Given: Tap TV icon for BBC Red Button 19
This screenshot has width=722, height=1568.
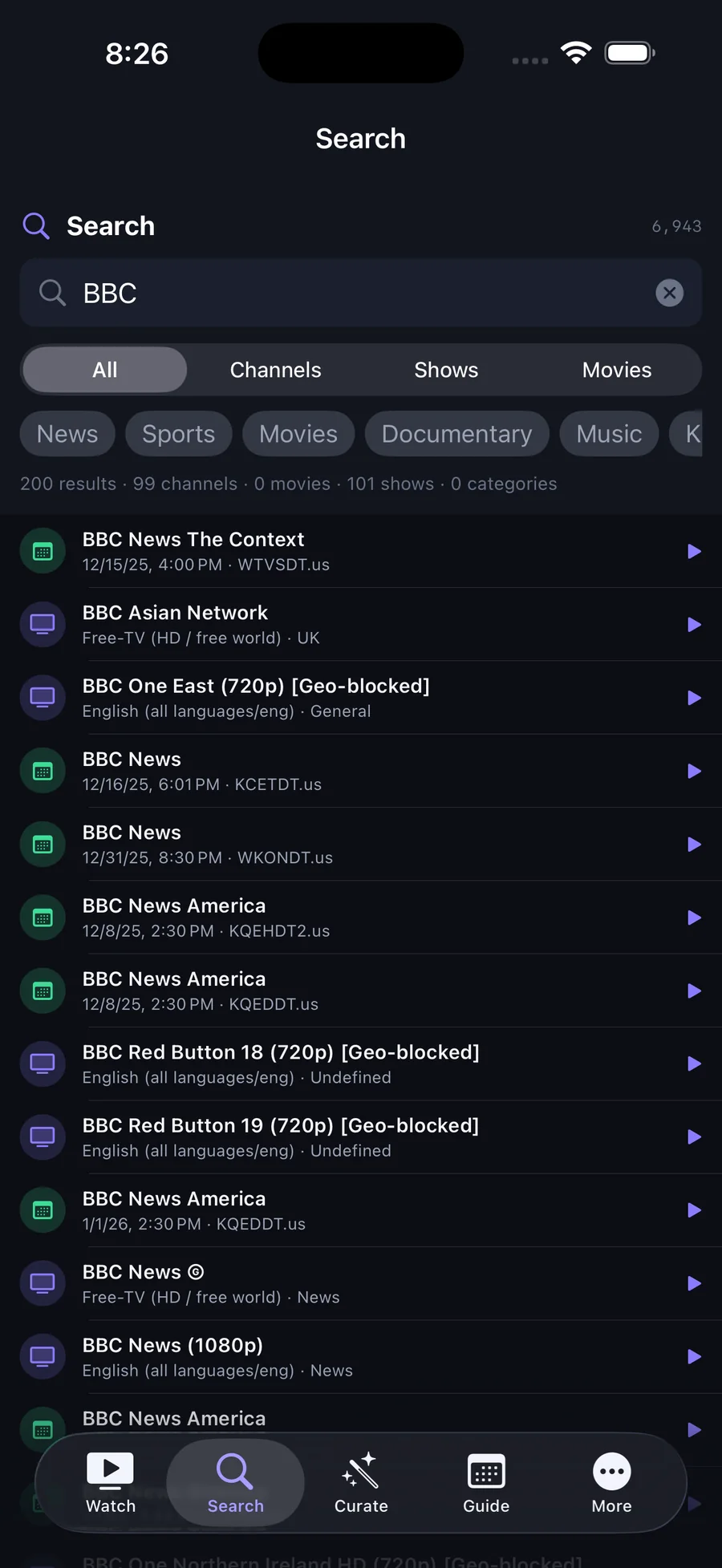Looking at the screenshot, I should click(x=43, y=1137).
